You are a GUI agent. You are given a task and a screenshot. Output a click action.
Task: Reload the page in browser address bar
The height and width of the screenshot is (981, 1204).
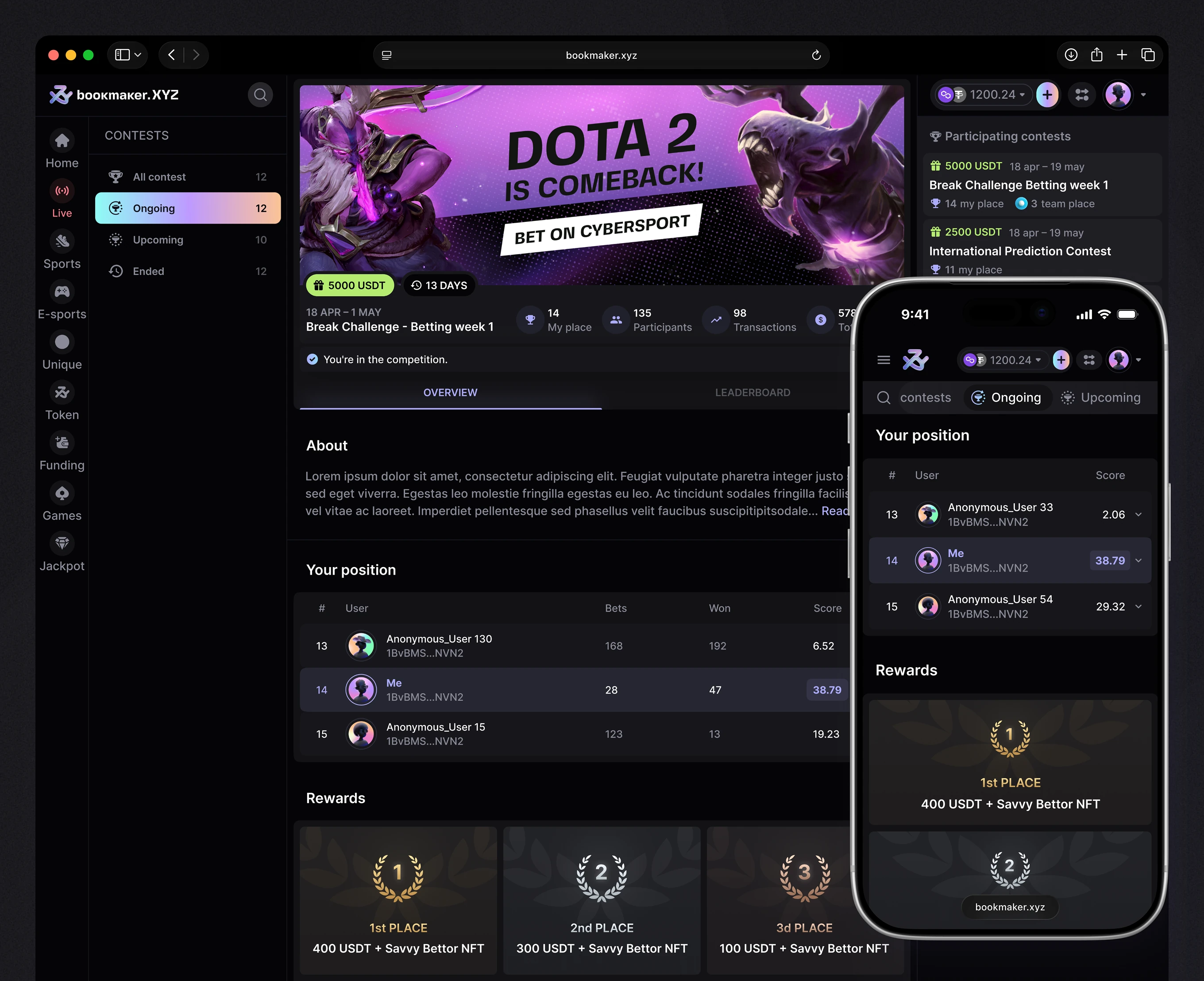(816, 55)
